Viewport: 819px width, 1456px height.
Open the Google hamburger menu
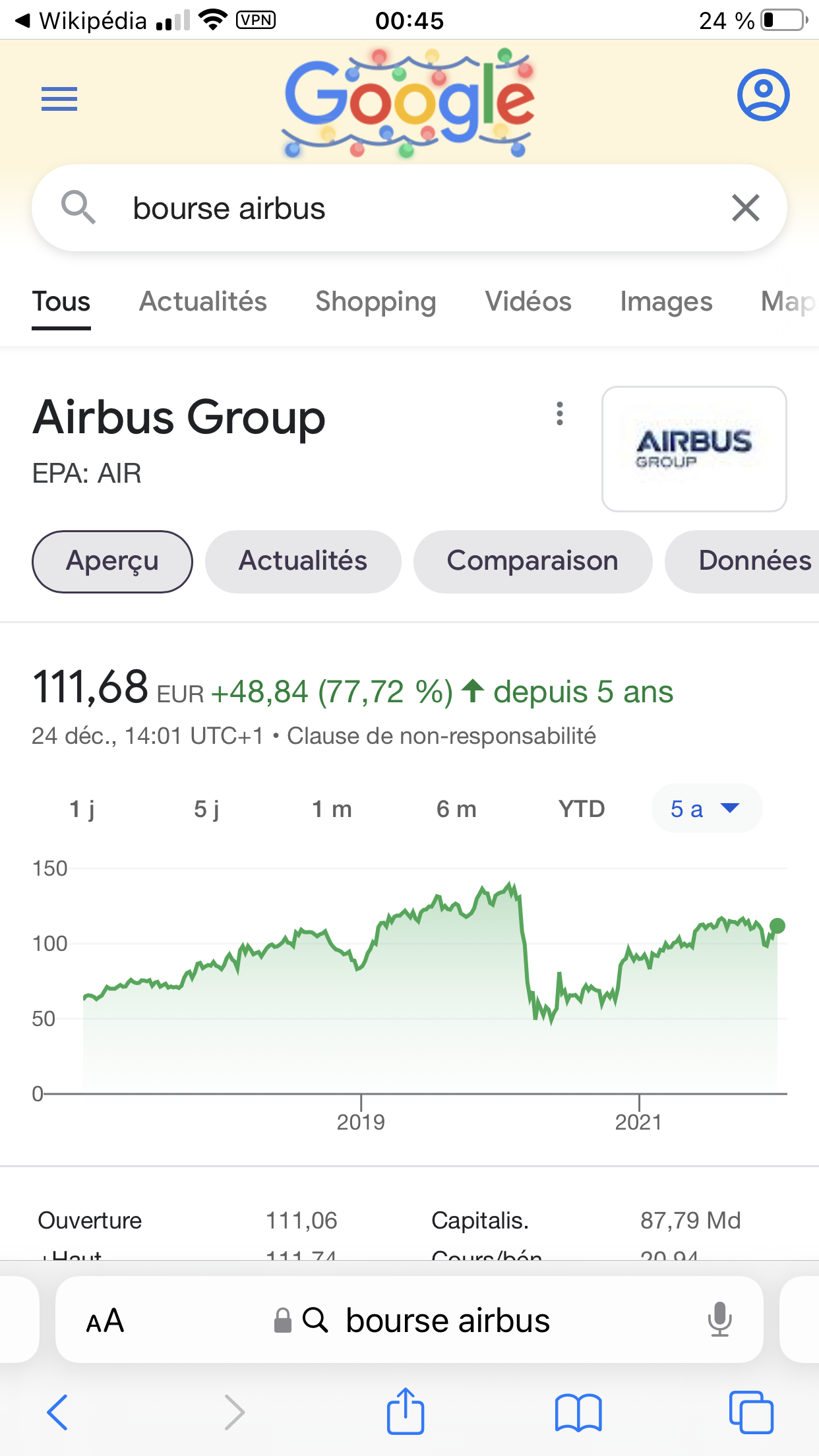tap(59, 99)
